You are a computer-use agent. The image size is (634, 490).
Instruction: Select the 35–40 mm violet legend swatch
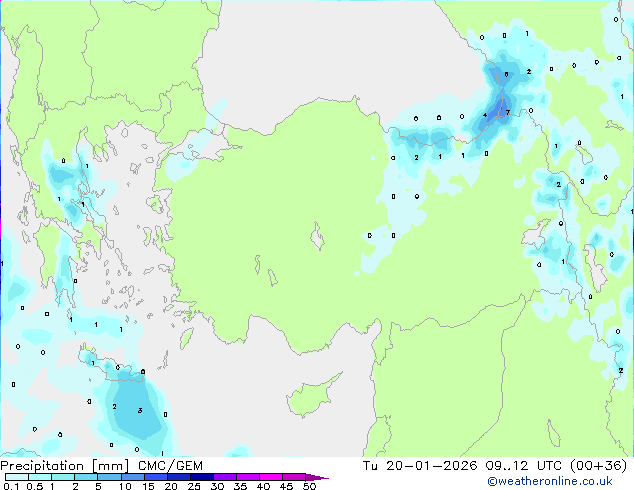pos(247,477)
